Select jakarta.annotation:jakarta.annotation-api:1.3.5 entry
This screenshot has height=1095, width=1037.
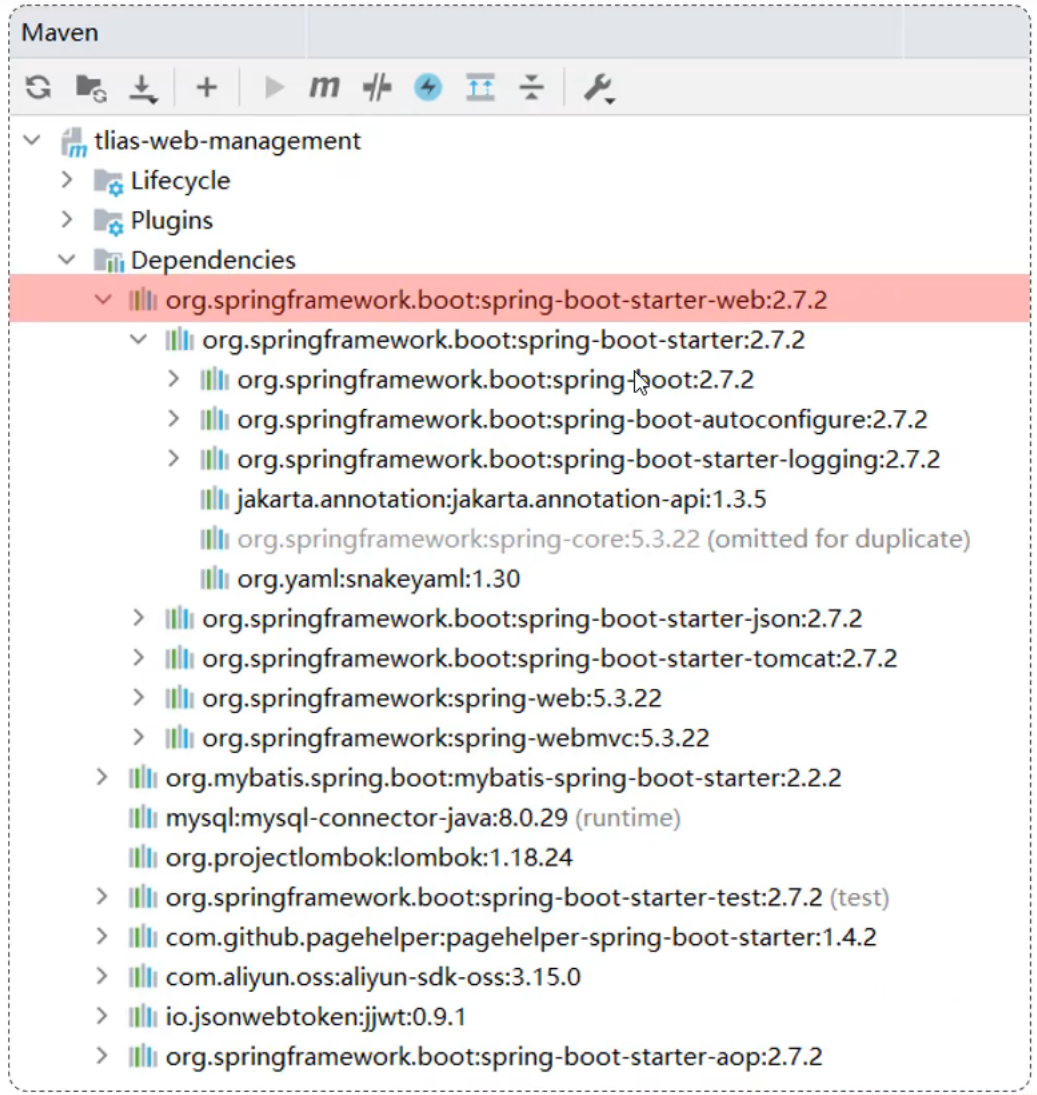click(501, 499)
